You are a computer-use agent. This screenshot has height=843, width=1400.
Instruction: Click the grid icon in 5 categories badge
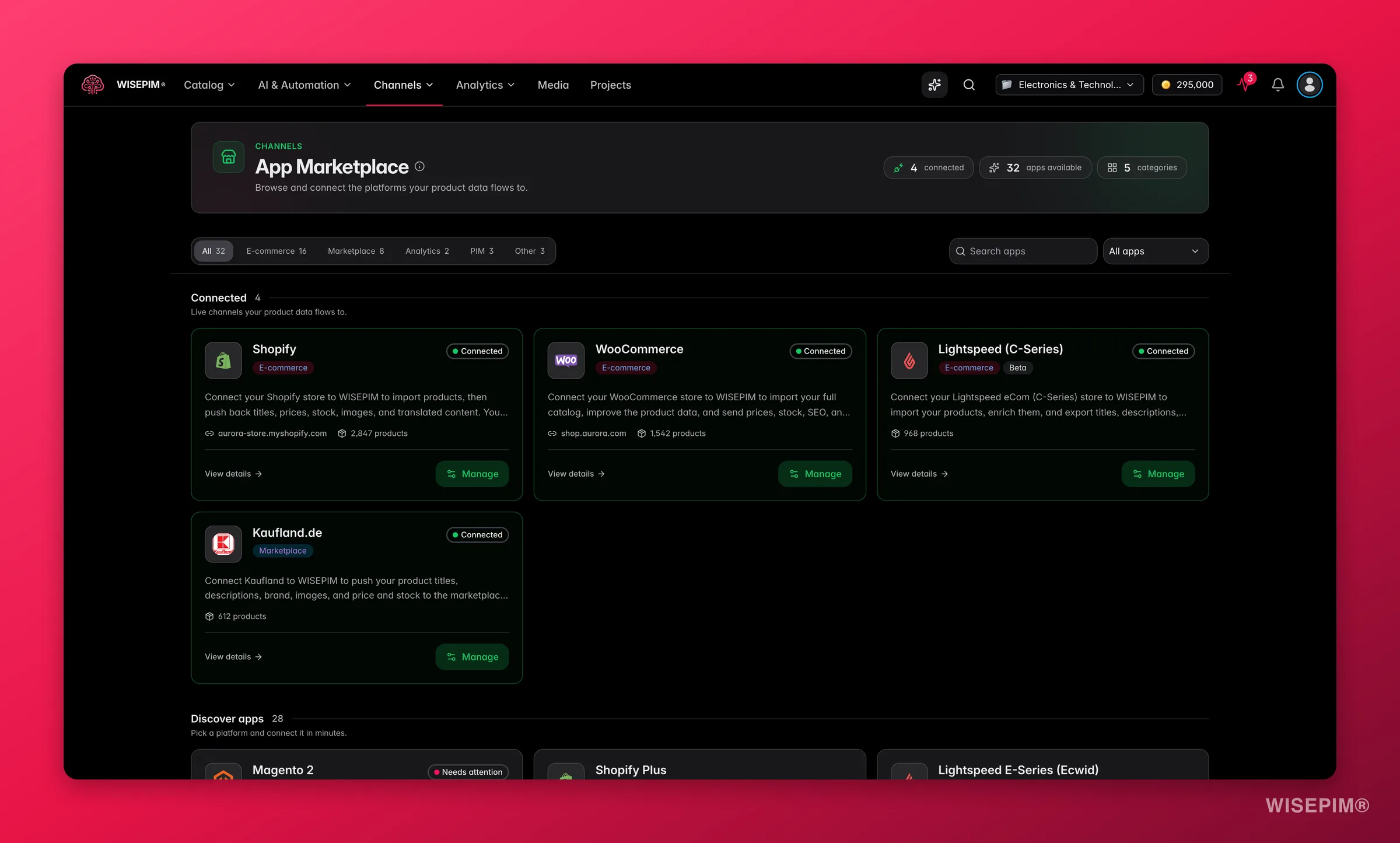[1112, 167]
